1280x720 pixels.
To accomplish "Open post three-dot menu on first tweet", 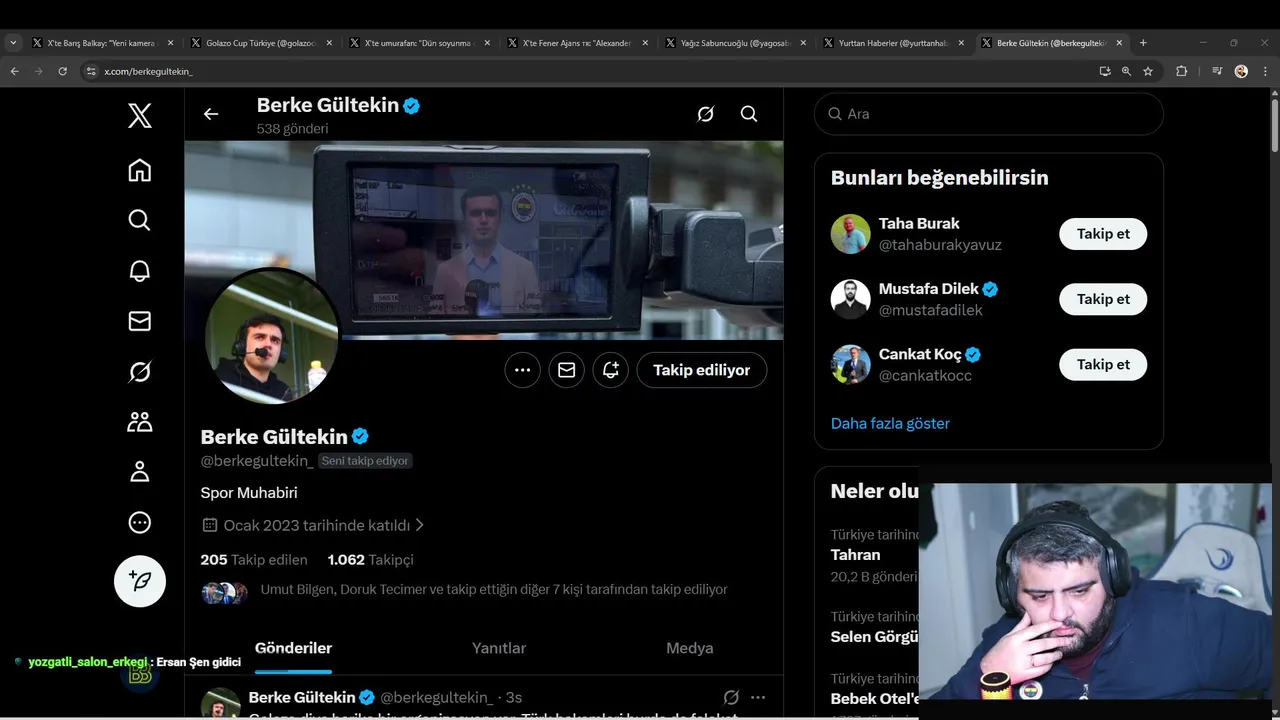I will pyautogui.click(x=758, y=697).
